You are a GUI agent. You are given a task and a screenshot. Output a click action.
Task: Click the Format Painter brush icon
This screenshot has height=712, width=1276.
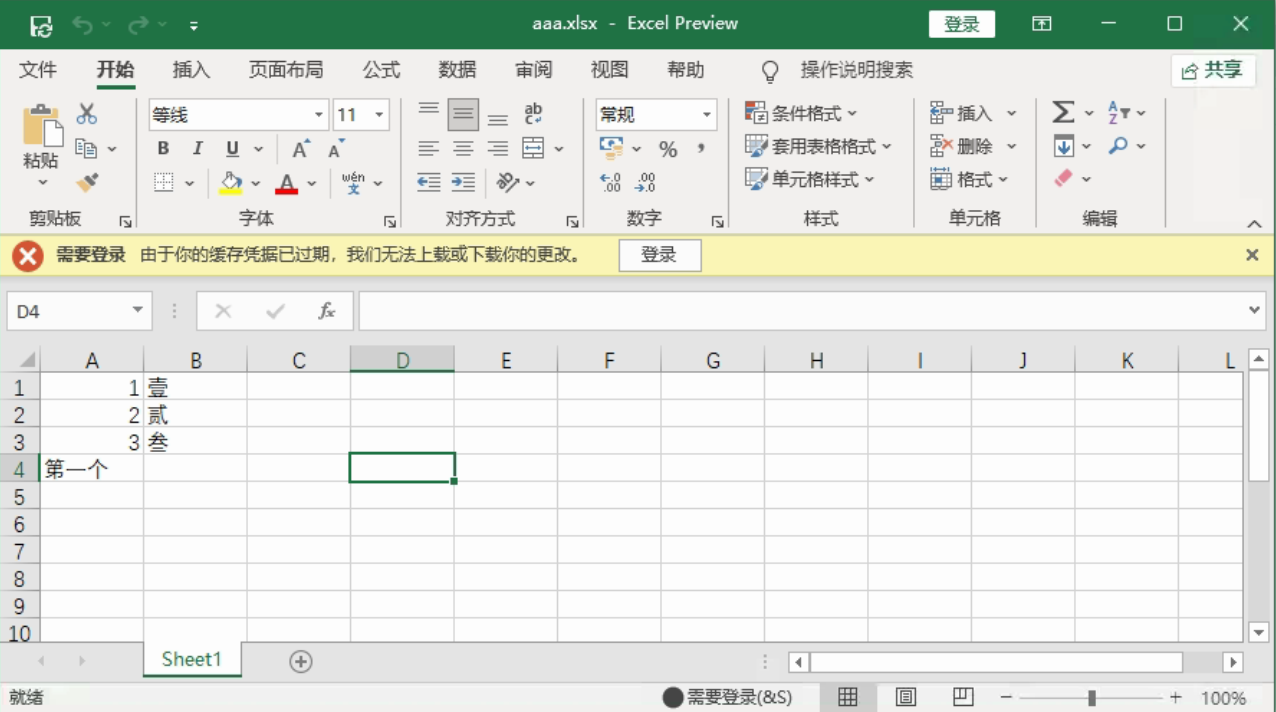88,182
